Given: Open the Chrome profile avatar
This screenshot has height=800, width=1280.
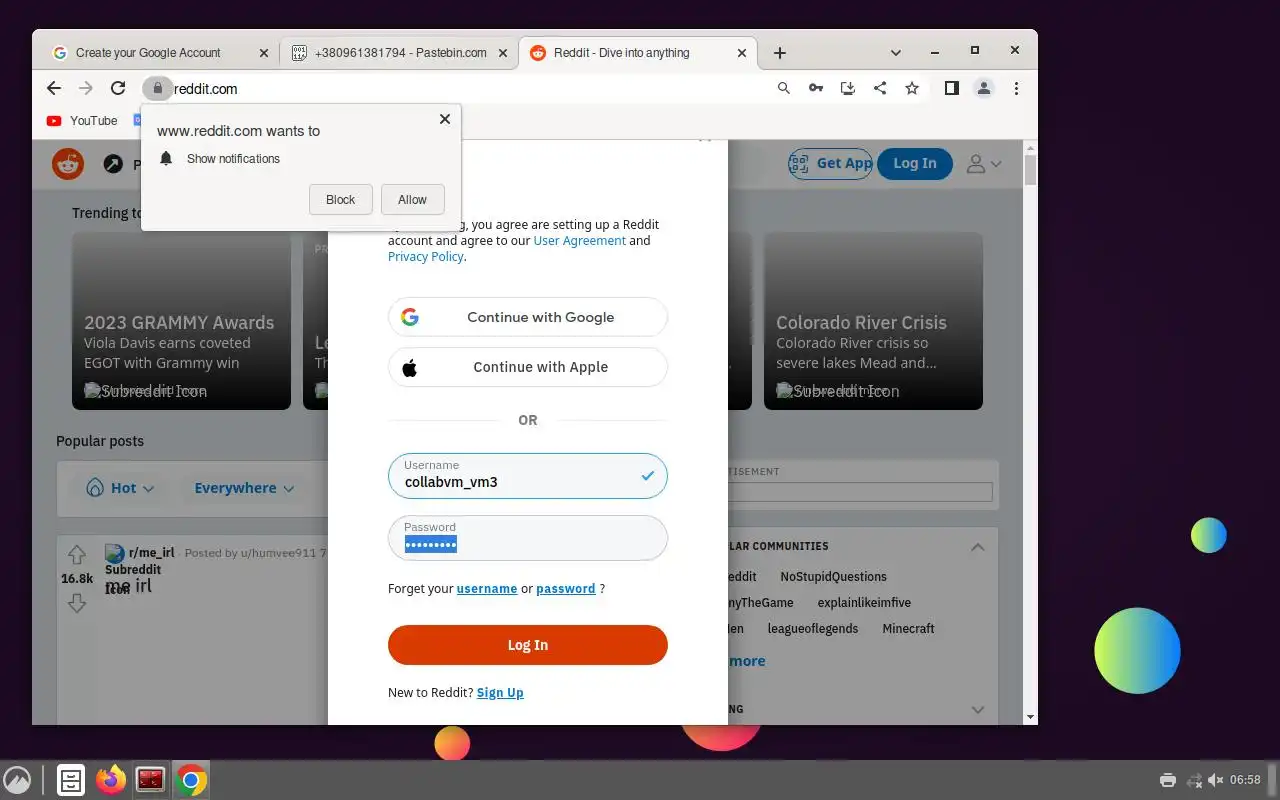Looking at the screenshot, I should point(984,88).
